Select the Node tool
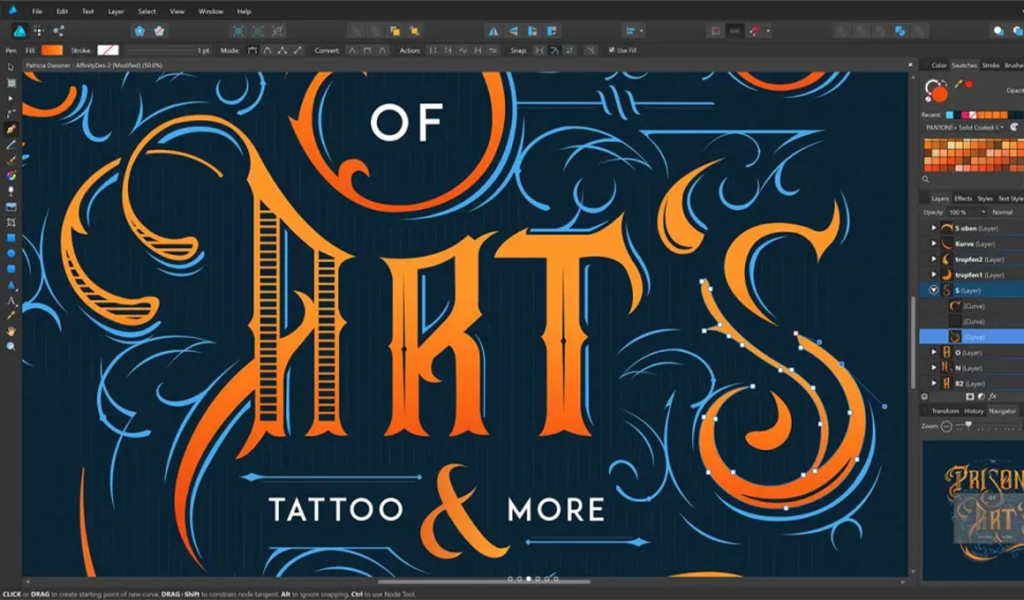The image size is (1024, 600). pos(10,99)
